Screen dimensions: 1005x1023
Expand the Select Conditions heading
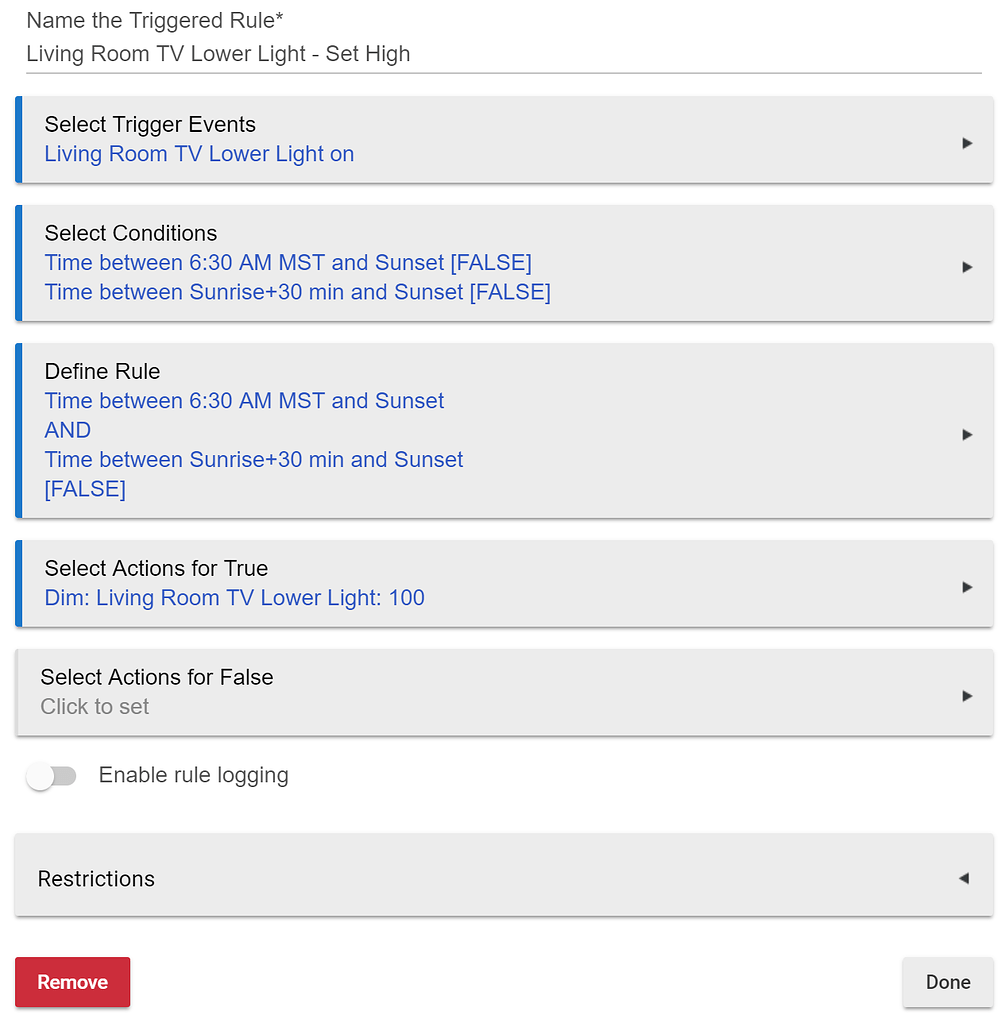(x=131, y=233)
